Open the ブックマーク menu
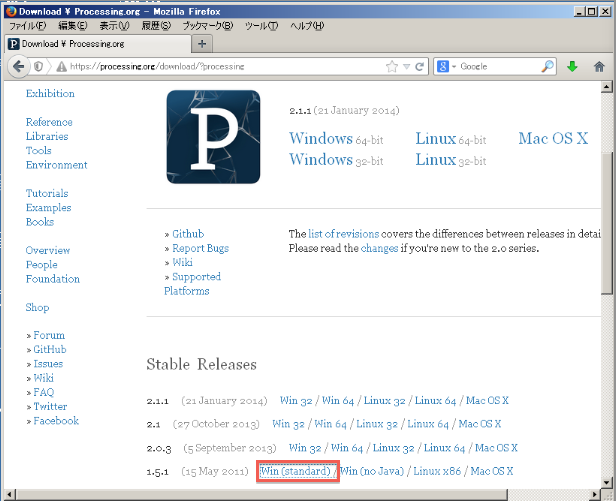The image size is (616, 501). tap(206, 25)
